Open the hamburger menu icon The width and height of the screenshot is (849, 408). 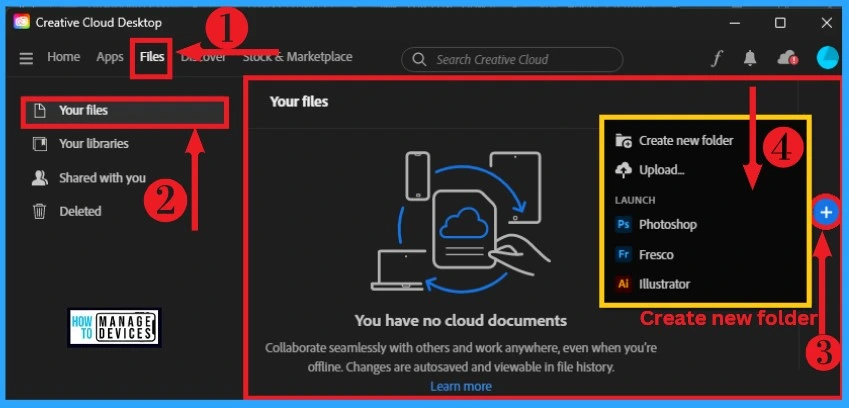click(26, 58)
